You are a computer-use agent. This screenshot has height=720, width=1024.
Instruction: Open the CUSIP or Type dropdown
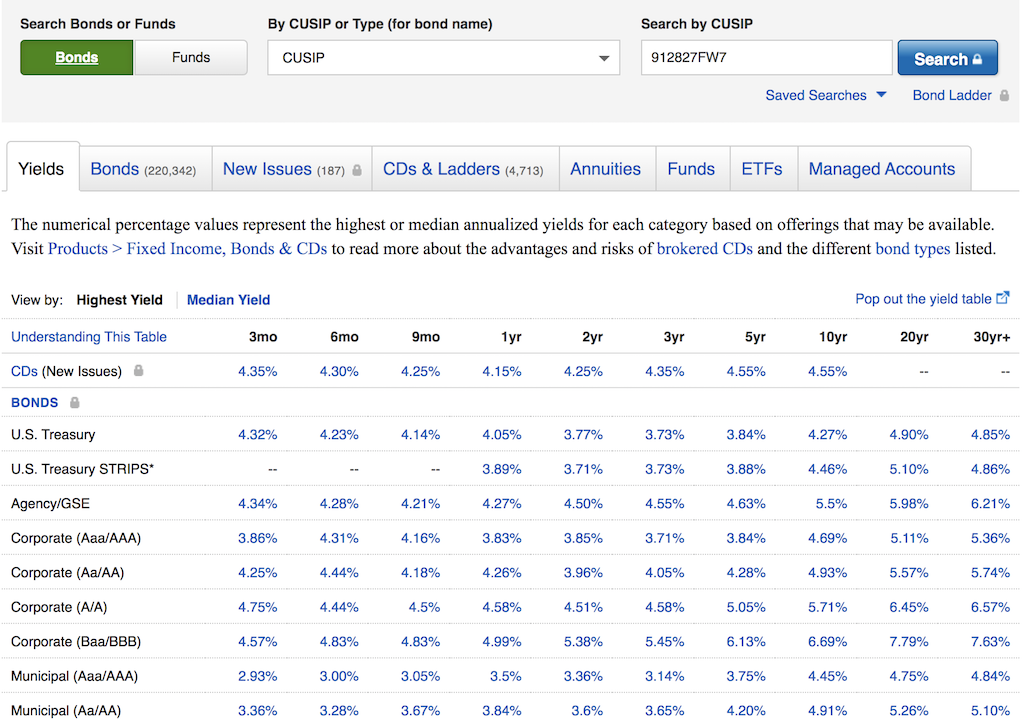443,58
